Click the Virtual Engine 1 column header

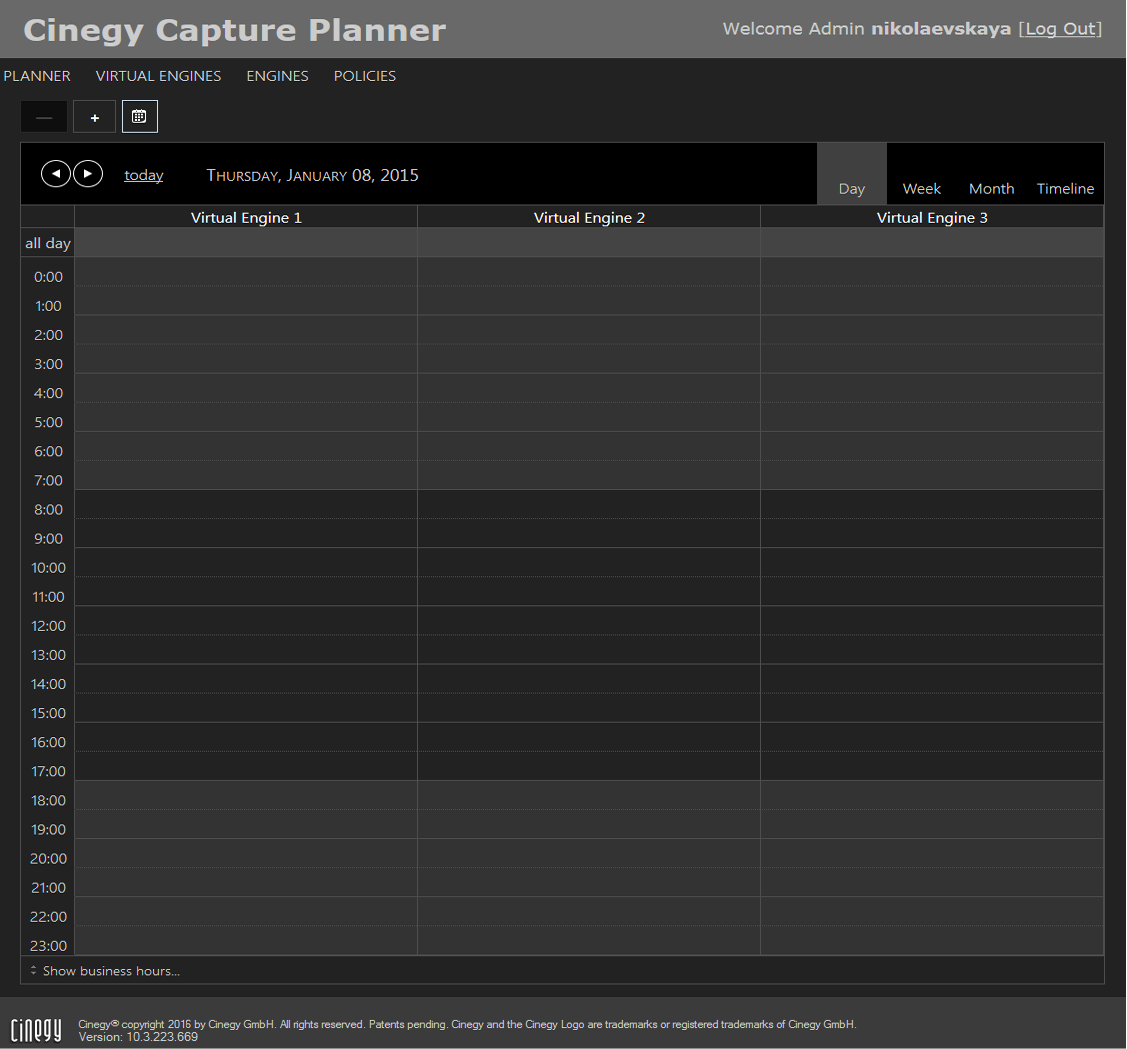246,217
